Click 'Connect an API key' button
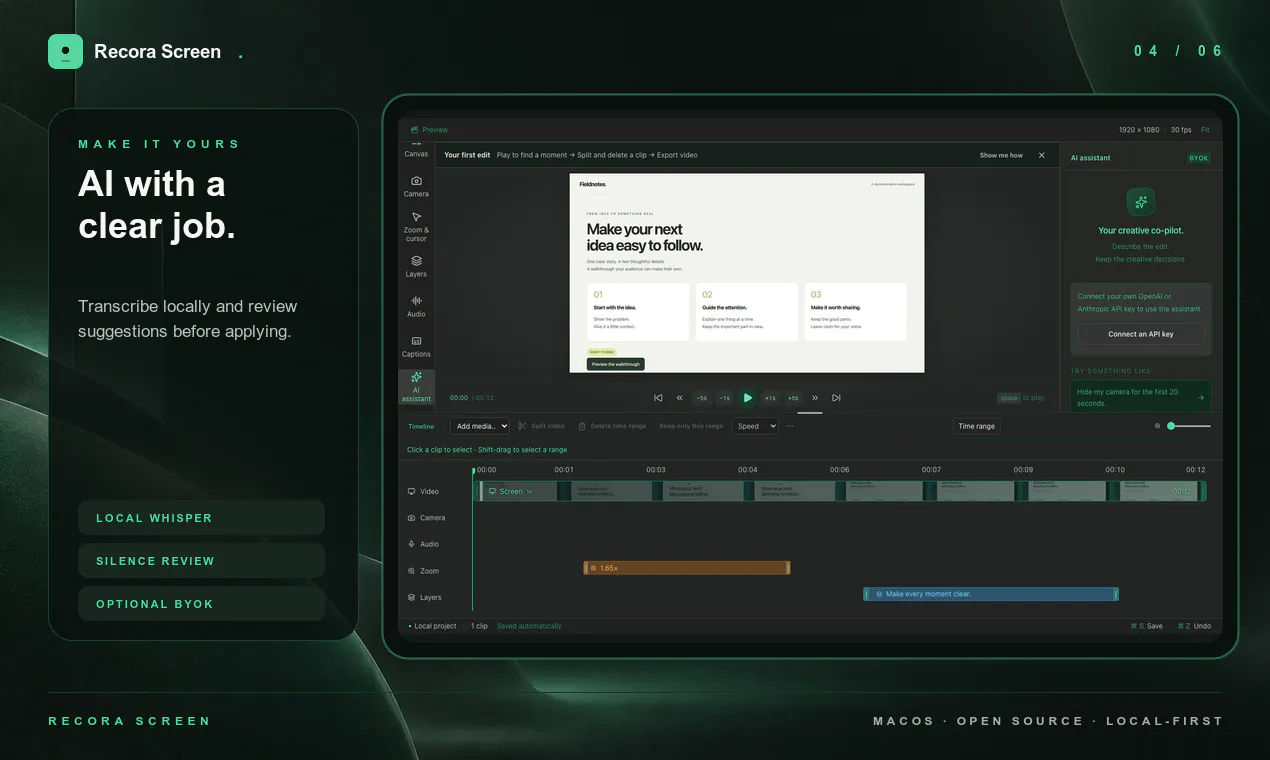1270x760 pixels. coord(1141,334)
